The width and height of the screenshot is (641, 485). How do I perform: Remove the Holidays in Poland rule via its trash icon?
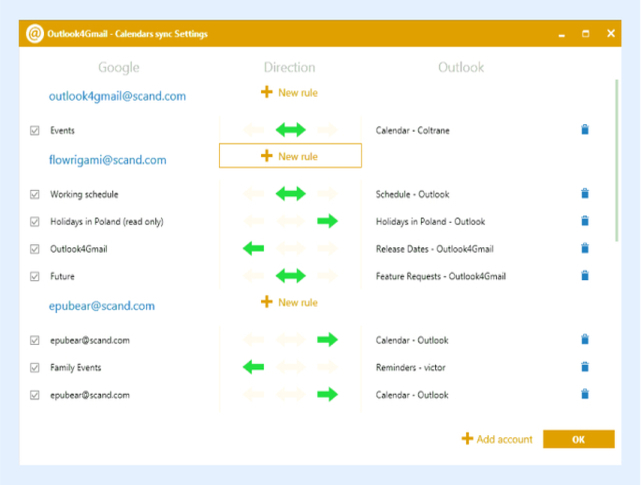(x=585, y=221)
